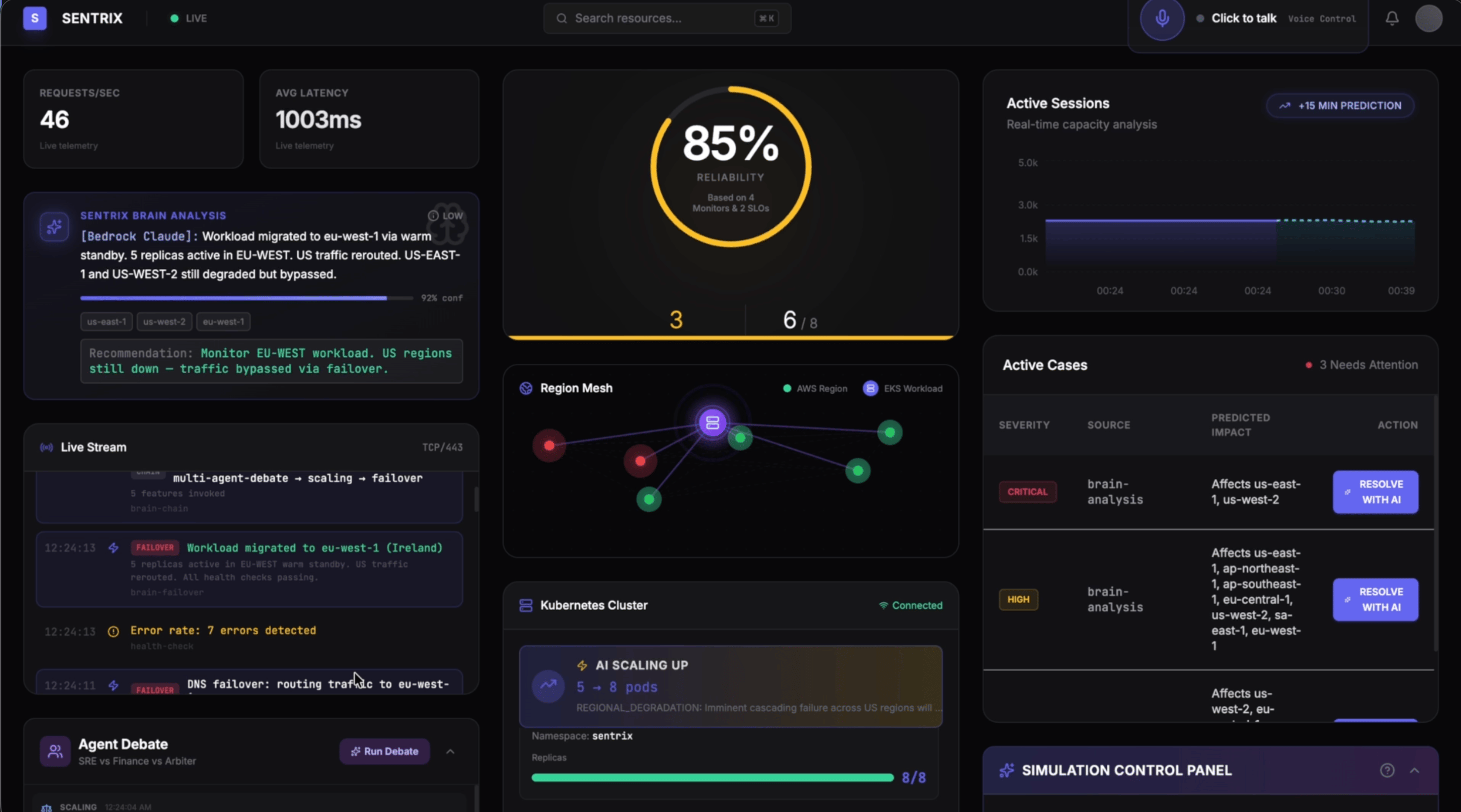Collapse the Simulation Control Panel chevron
Screen dimensions: 1461x812
(x=1414, y=770)
